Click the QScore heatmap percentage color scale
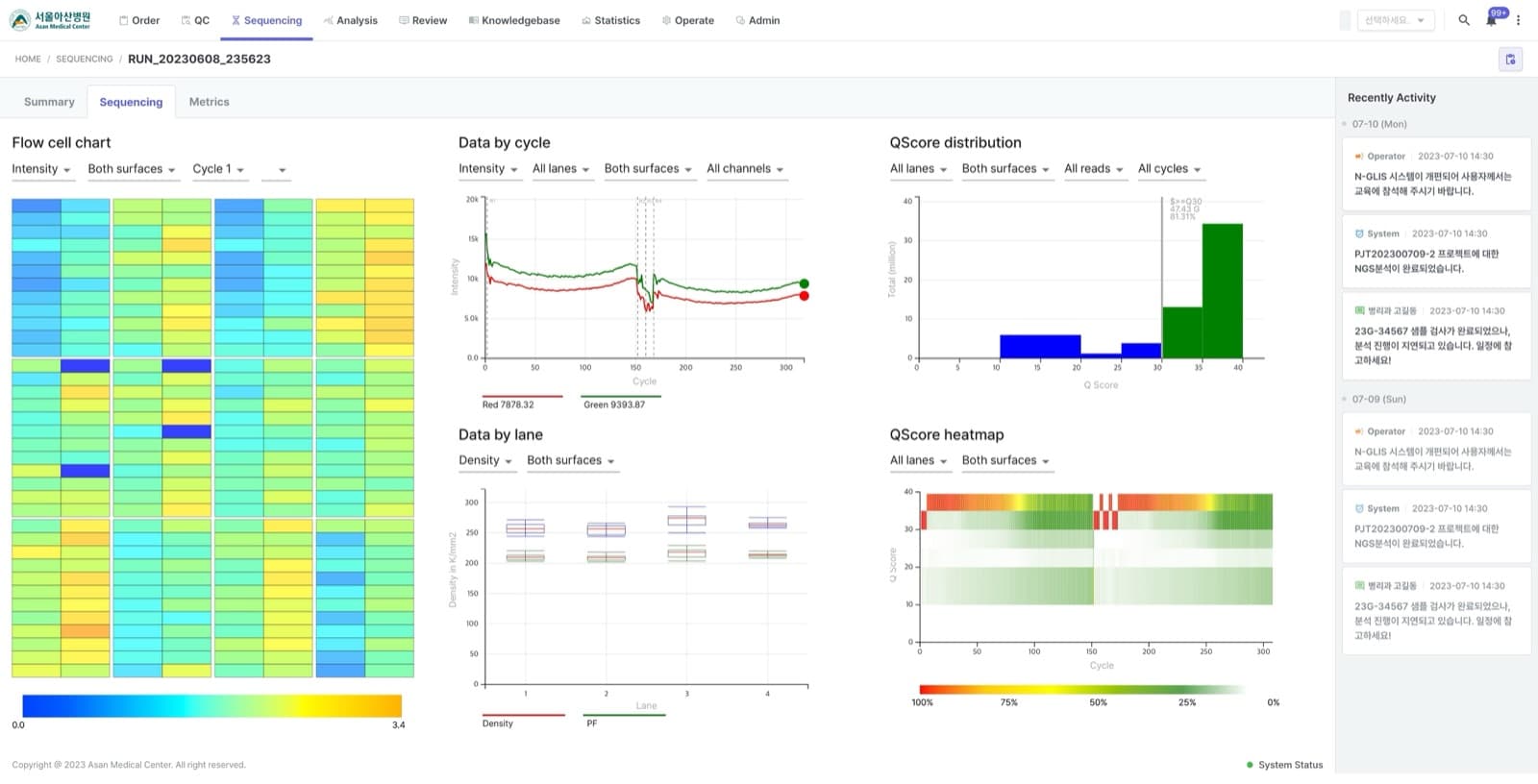Screen dimensions: 1538x784 click(x=1083, y=690)
